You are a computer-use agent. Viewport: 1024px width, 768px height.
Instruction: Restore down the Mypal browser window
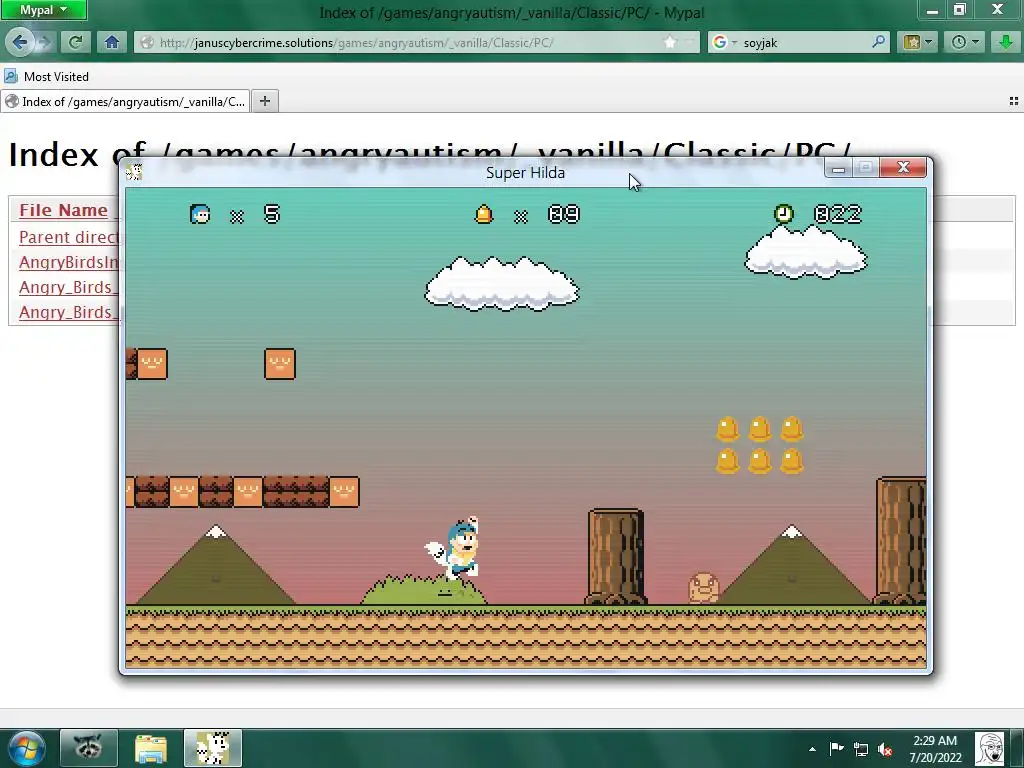pos(959,10)
